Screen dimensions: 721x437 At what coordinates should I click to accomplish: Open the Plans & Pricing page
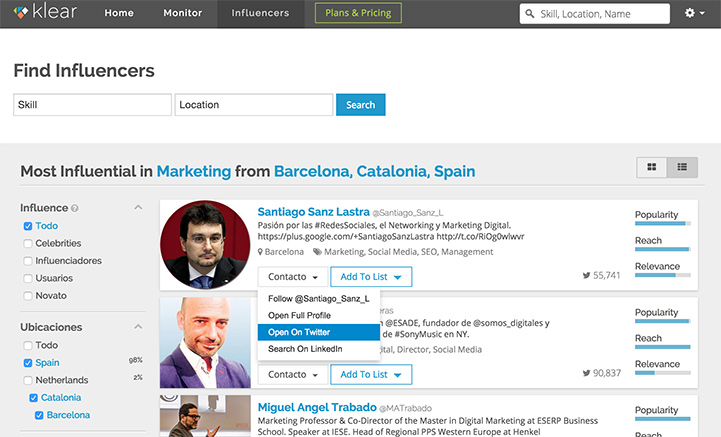click(x=359, y=14)
